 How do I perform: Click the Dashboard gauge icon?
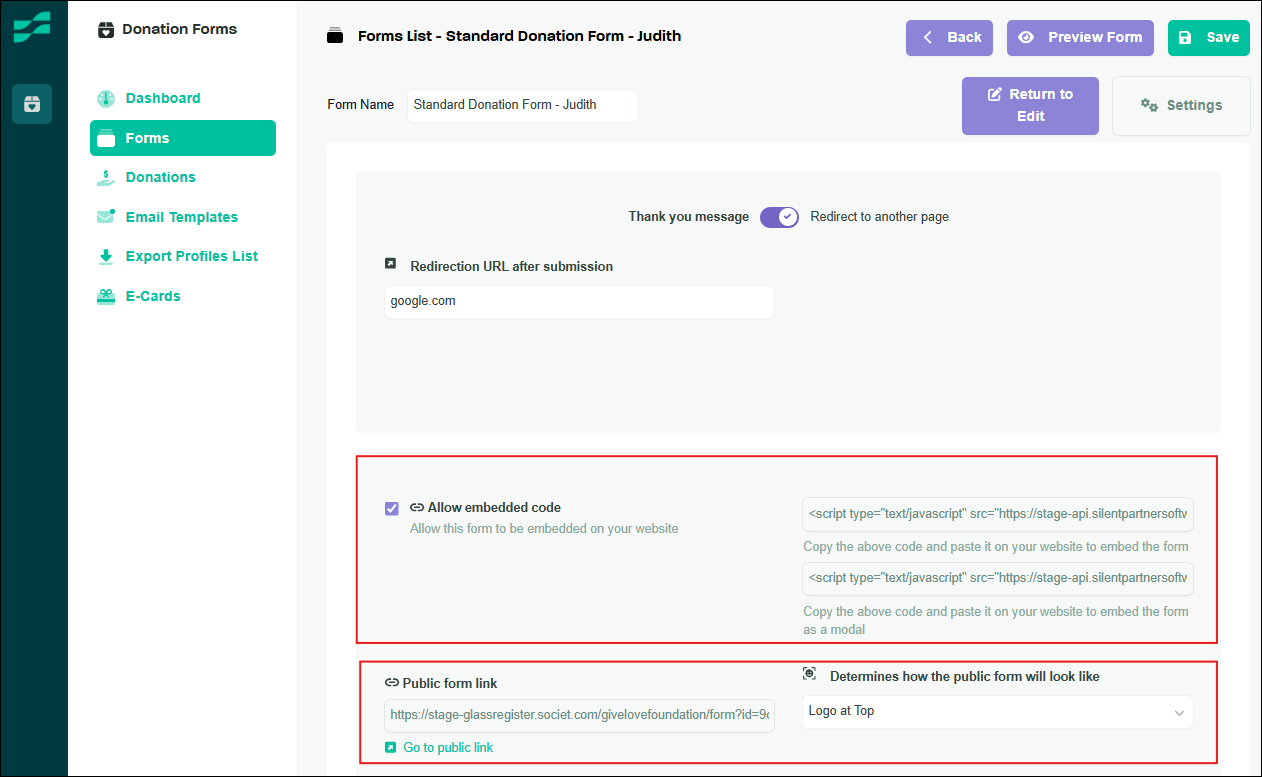(x=106, y=98)
